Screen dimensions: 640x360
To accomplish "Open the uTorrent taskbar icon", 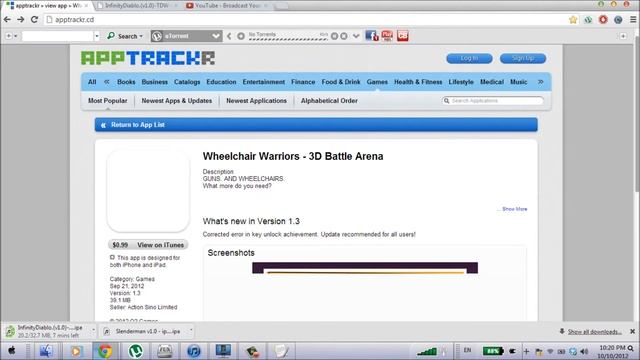I will 136,351.
